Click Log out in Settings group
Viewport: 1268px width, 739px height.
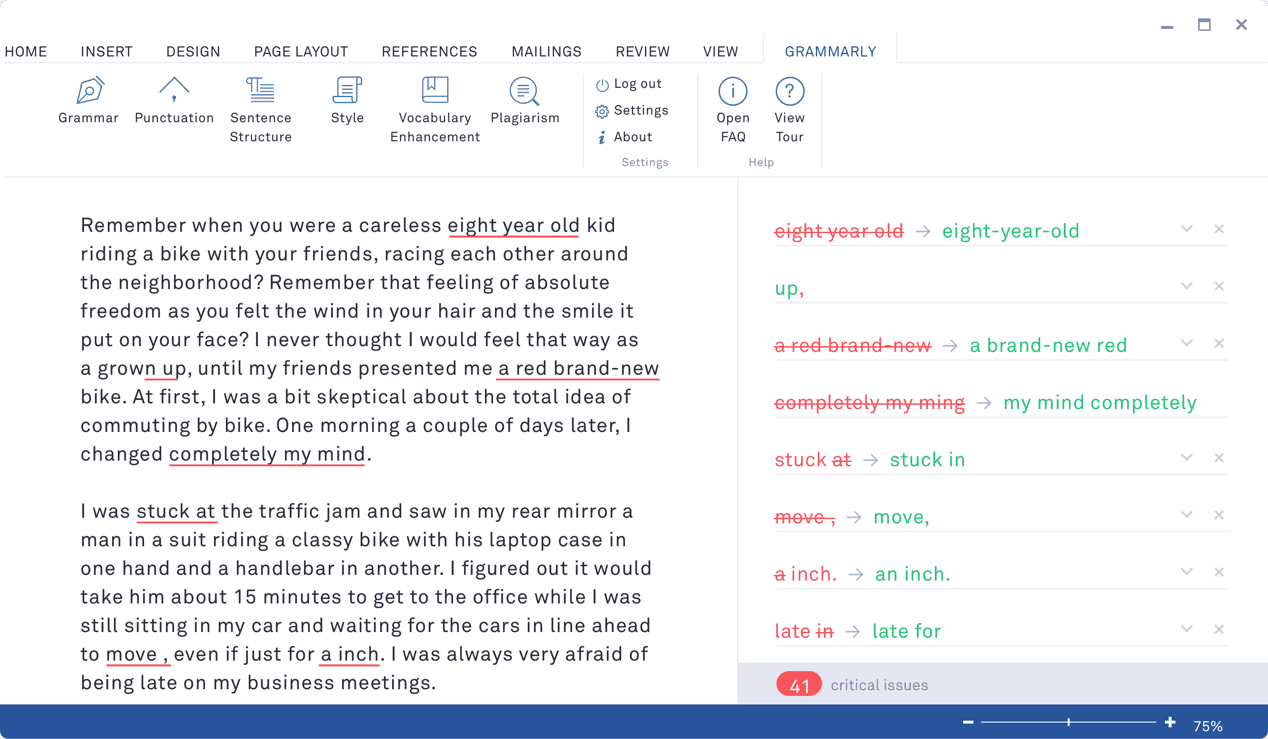[x=628, y=84]
